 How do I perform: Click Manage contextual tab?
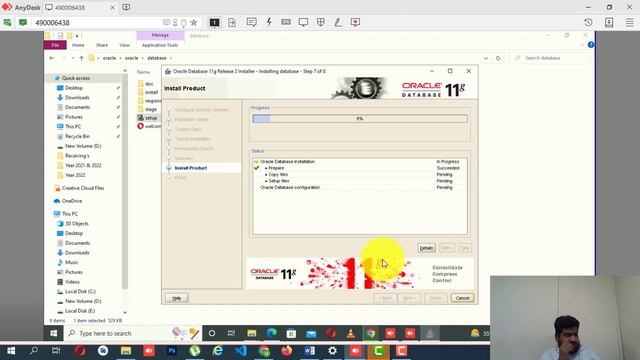pyautogui.click(x=160, y=36)
